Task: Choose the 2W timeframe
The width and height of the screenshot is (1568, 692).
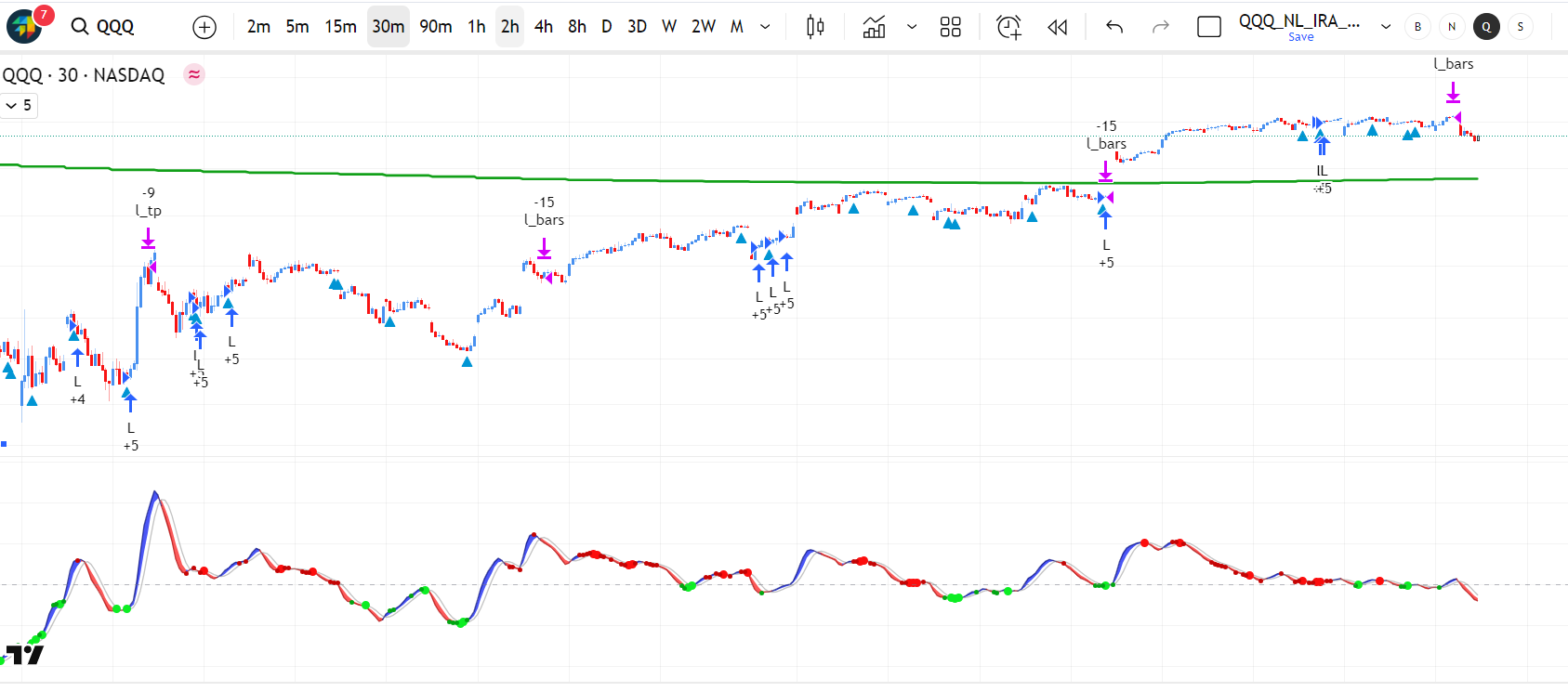Action: tap(704, 27)
